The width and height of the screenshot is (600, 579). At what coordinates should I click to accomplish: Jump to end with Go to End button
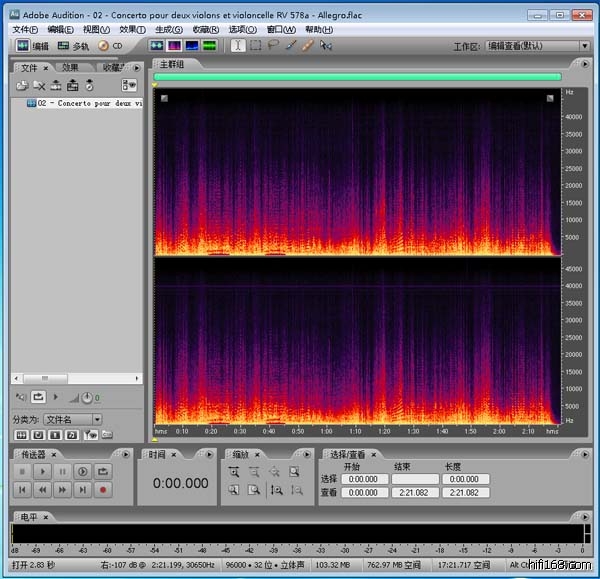82,490
